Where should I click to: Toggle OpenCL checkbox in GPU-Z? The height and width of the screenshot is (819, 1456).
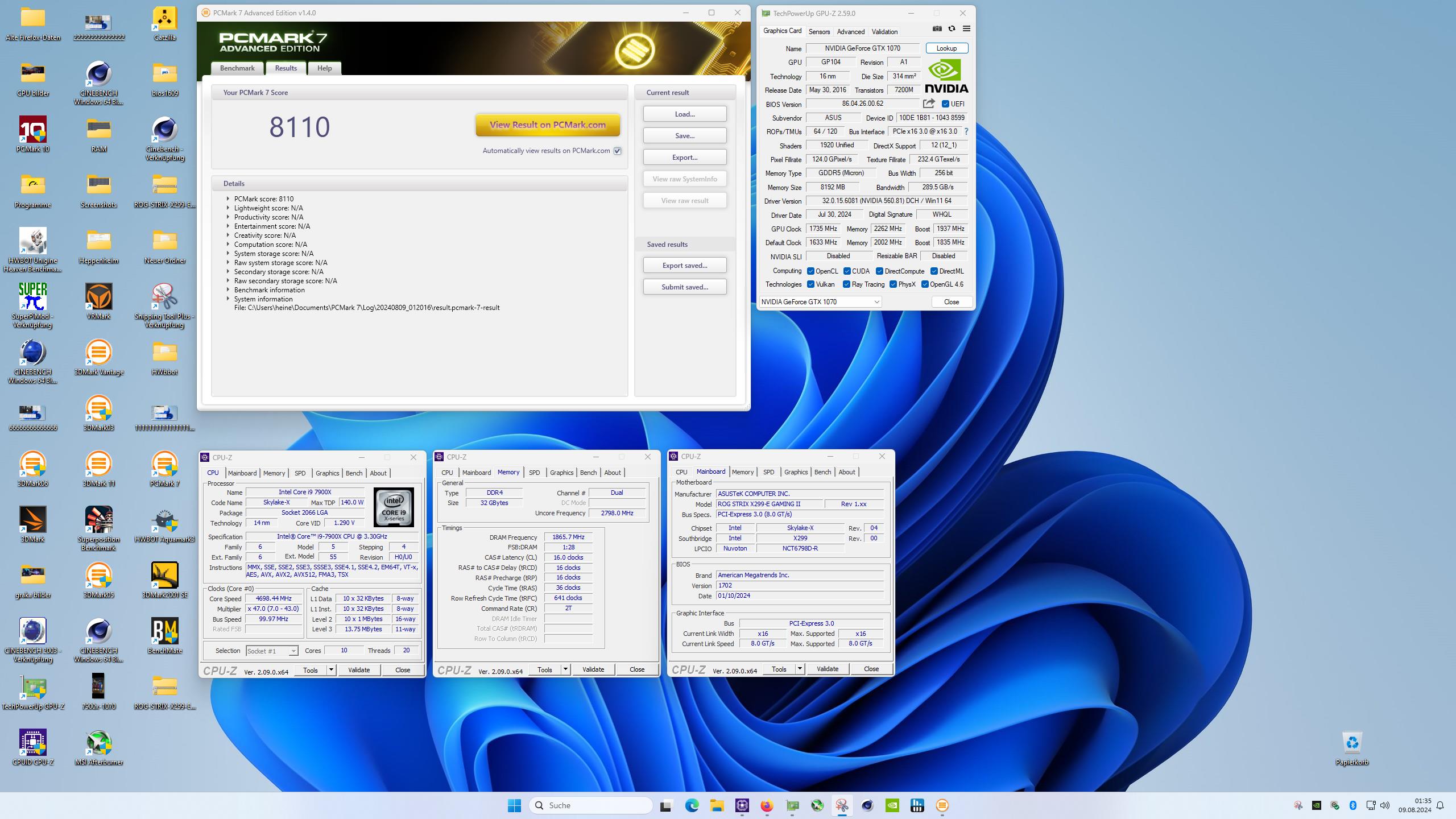tap(810, 271)
